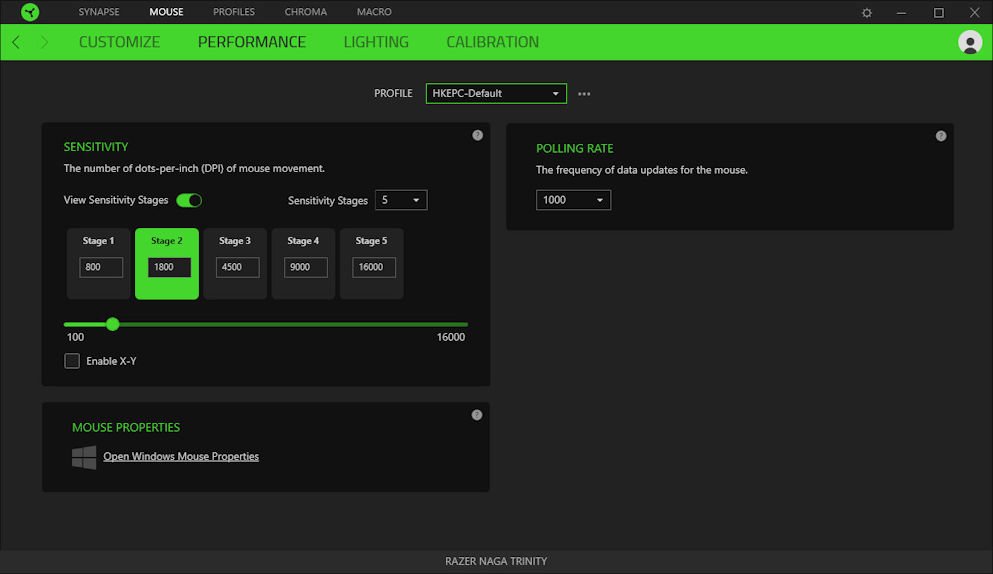Image resolution: width=993 pixels, height=574 pixels.
Task: Click the Razer Naga Trinity device label
Action: point(496,561)
